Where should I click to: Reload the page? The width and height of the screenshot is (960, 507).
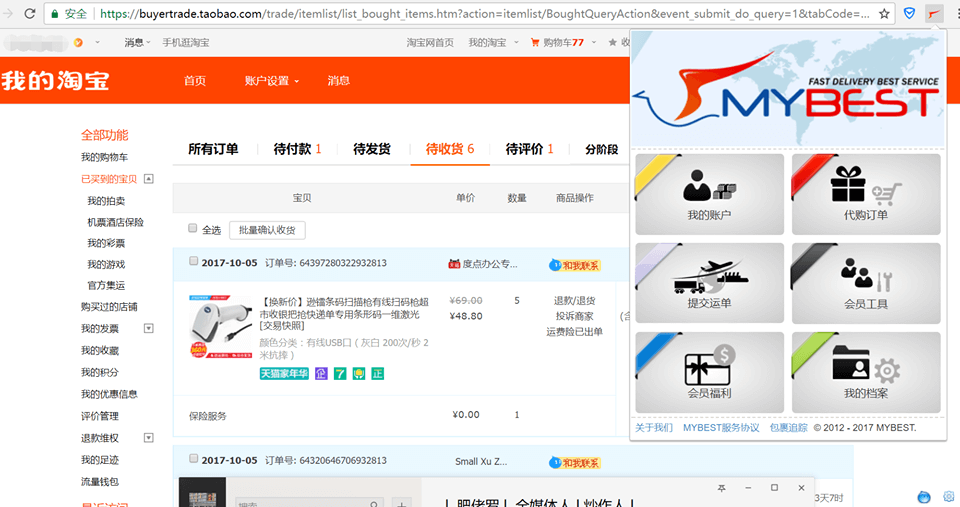[29, 13]
